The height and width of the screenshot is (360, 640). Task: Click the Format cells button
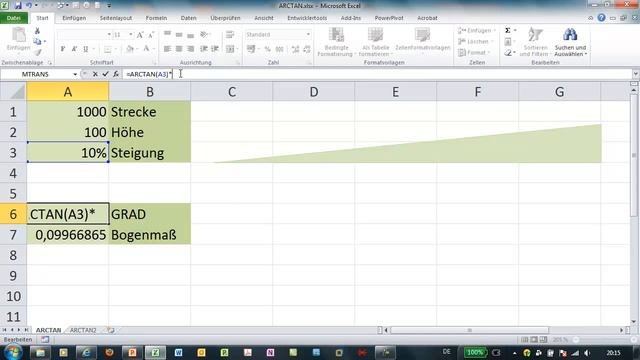[x=475, y=53]
